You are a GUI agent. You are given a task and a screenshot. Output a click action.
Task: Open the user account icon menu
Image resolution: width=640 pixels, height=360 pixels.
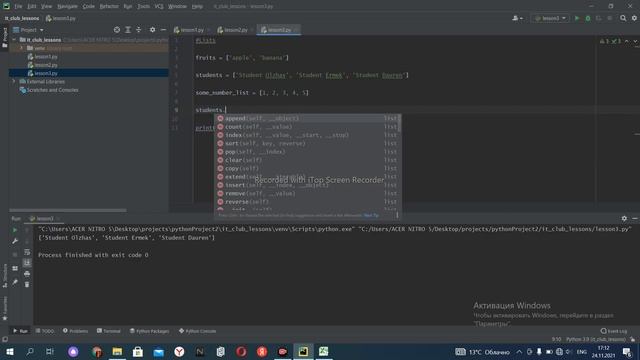coord(517,18)
